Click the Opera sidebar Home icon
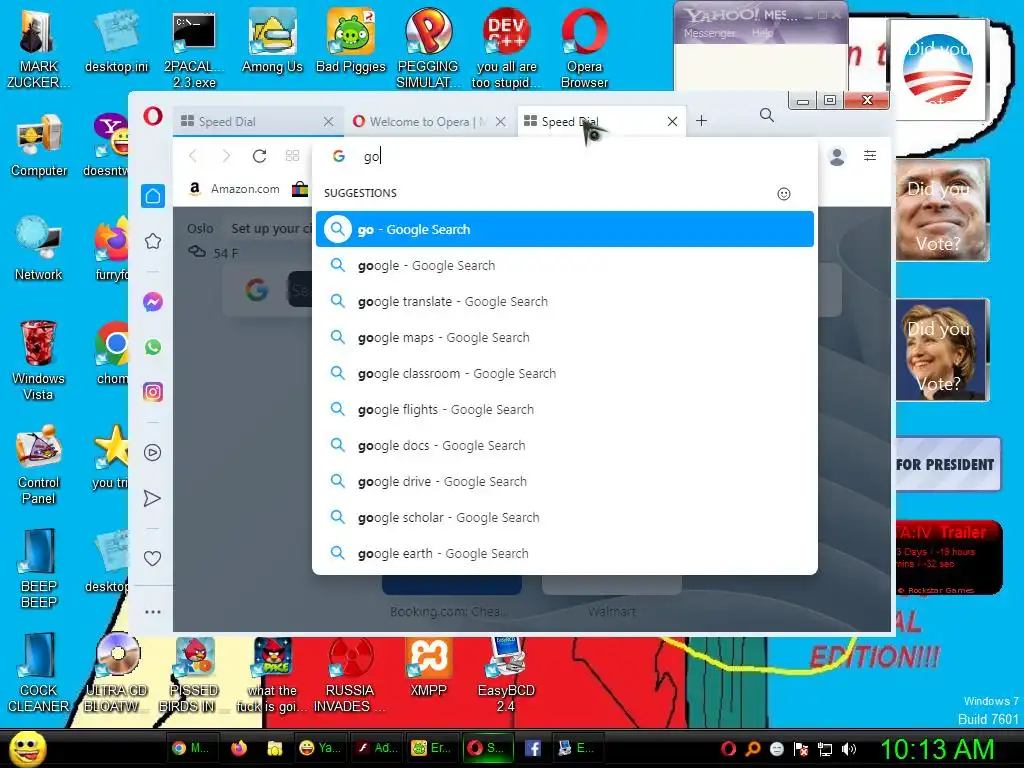1024x768 pixels. click(153, 196)
